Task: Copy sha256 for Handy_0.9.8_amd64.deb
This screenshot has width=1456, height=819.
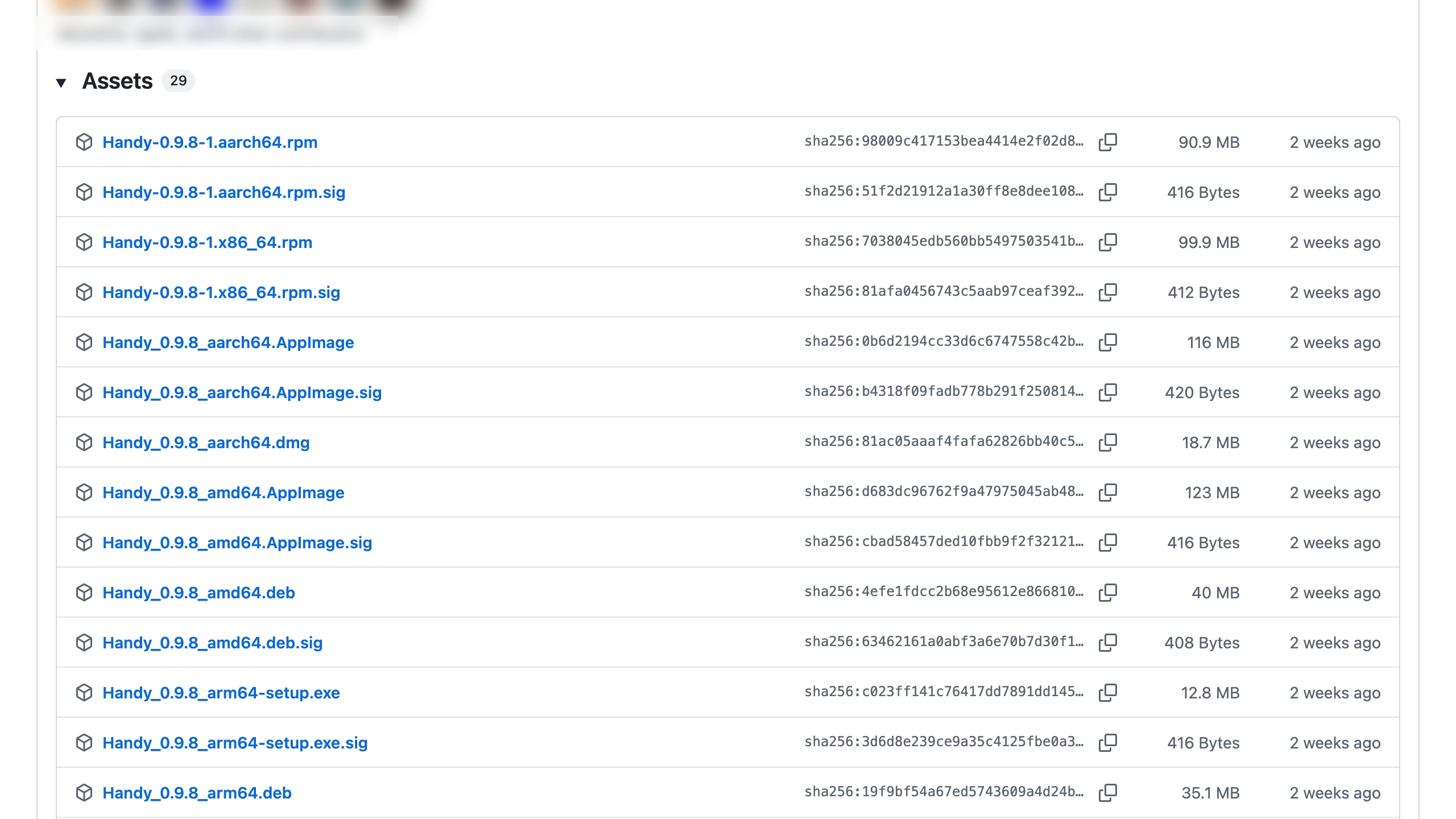Action: point(1108,593)
